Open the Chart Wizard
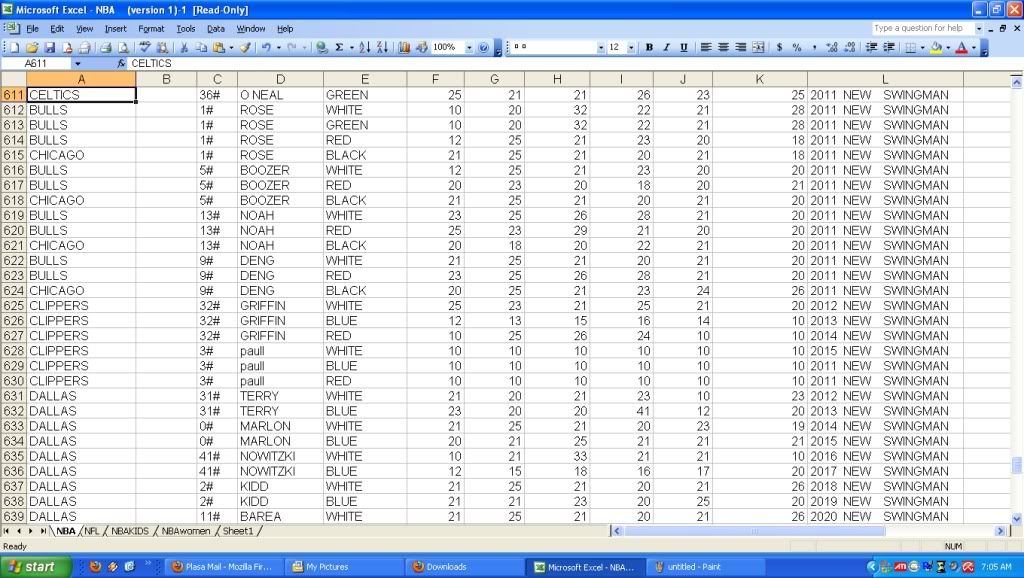Image resolution: width=1024 pixels, height=578 pixels. tap(404, 48)
